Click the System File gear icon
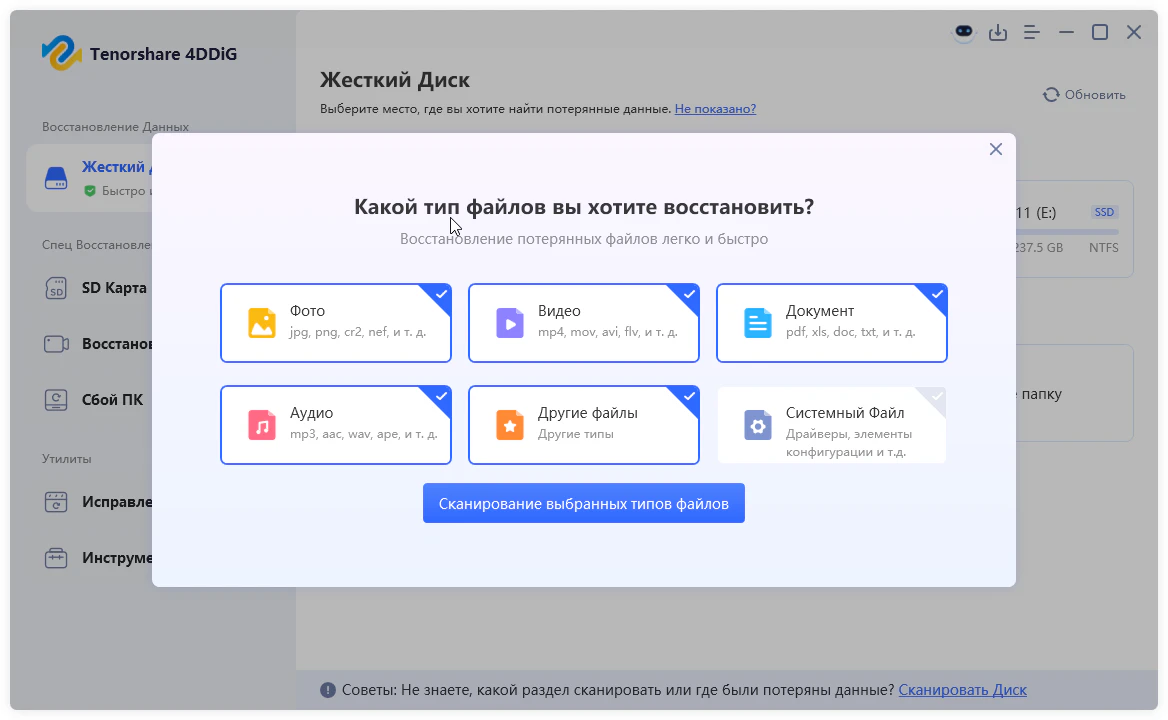1168x720 pixels. point(758,425)
